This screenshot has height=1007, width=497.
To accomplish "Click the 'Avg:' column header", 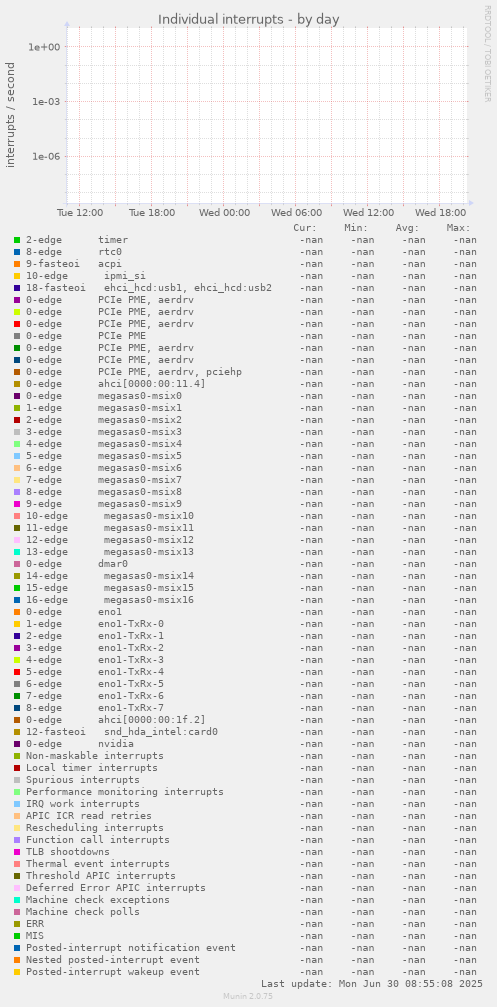I will tap(408, 227).
